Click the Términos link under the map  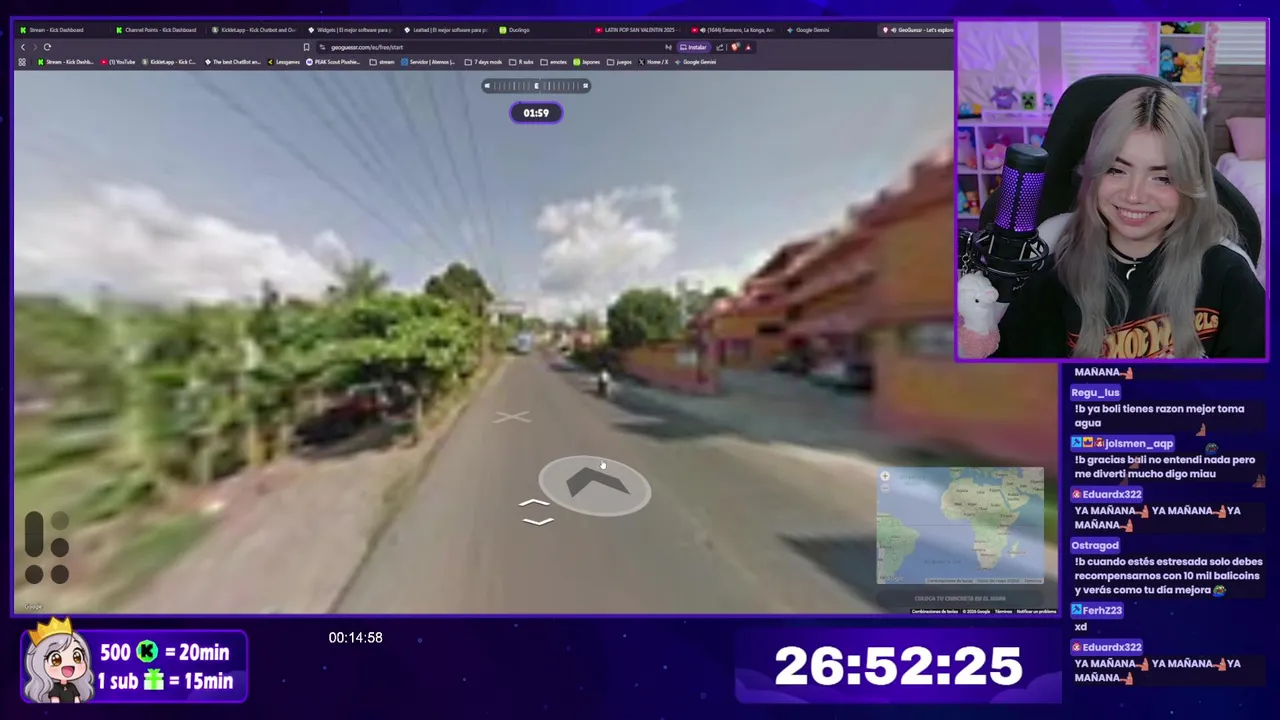[1003, 611]
